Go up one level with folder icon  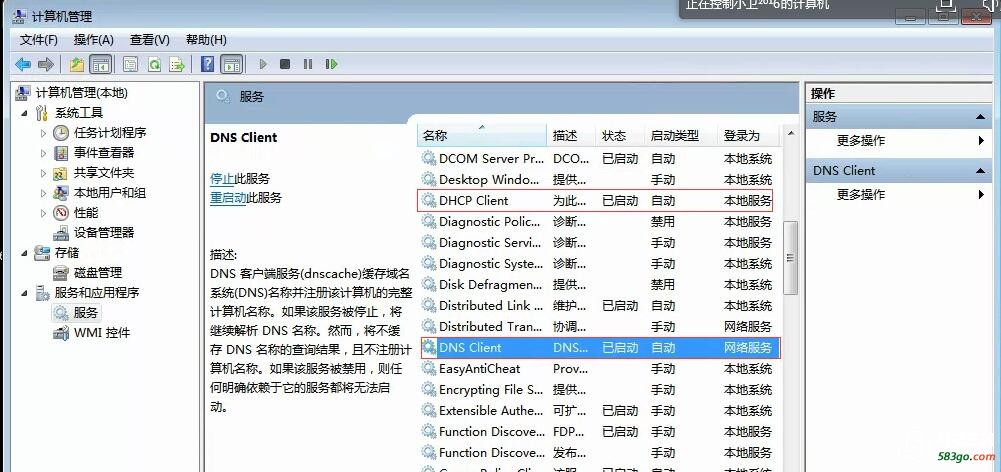pyautogui.click(x=77, y=64)
